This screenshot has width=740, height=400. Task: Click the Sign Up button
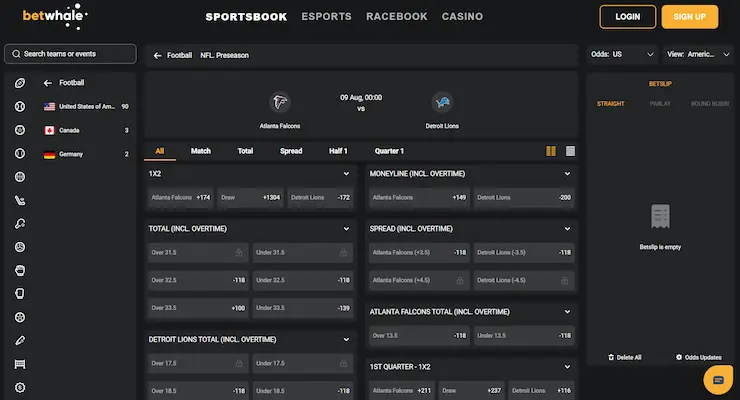690,17
